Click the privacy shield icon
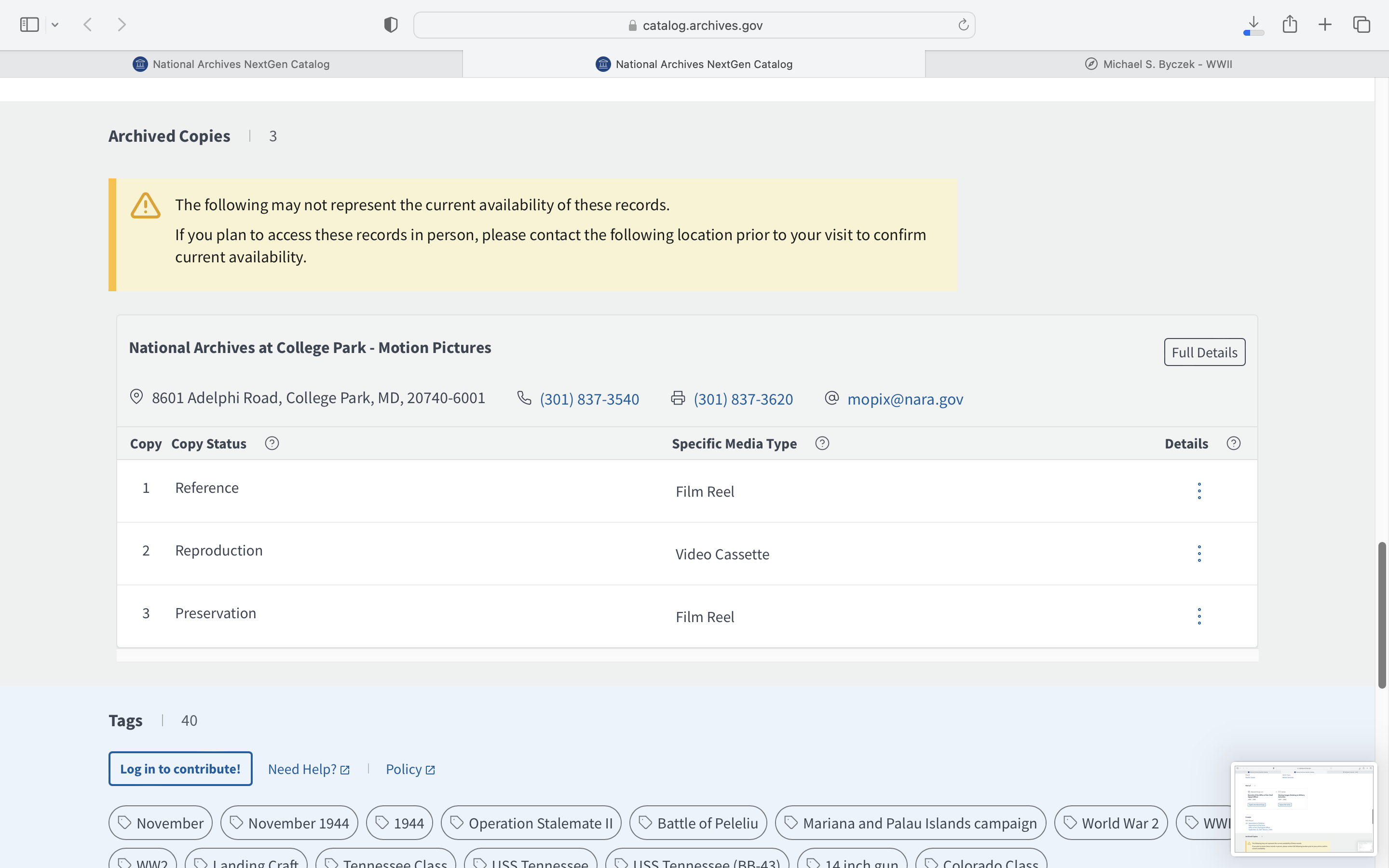 [x=390, y=25]
